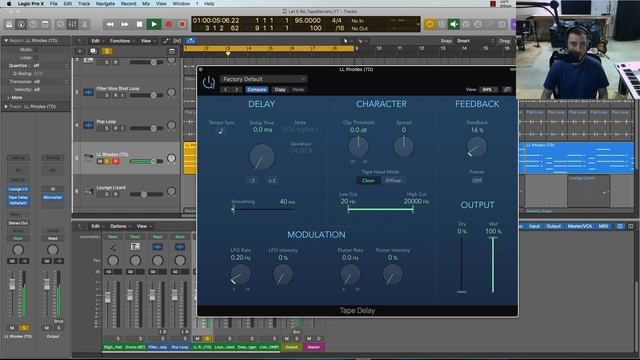Click the Wet output slider
The height and width of the screenshot is (360, 640).
point(493,264)
